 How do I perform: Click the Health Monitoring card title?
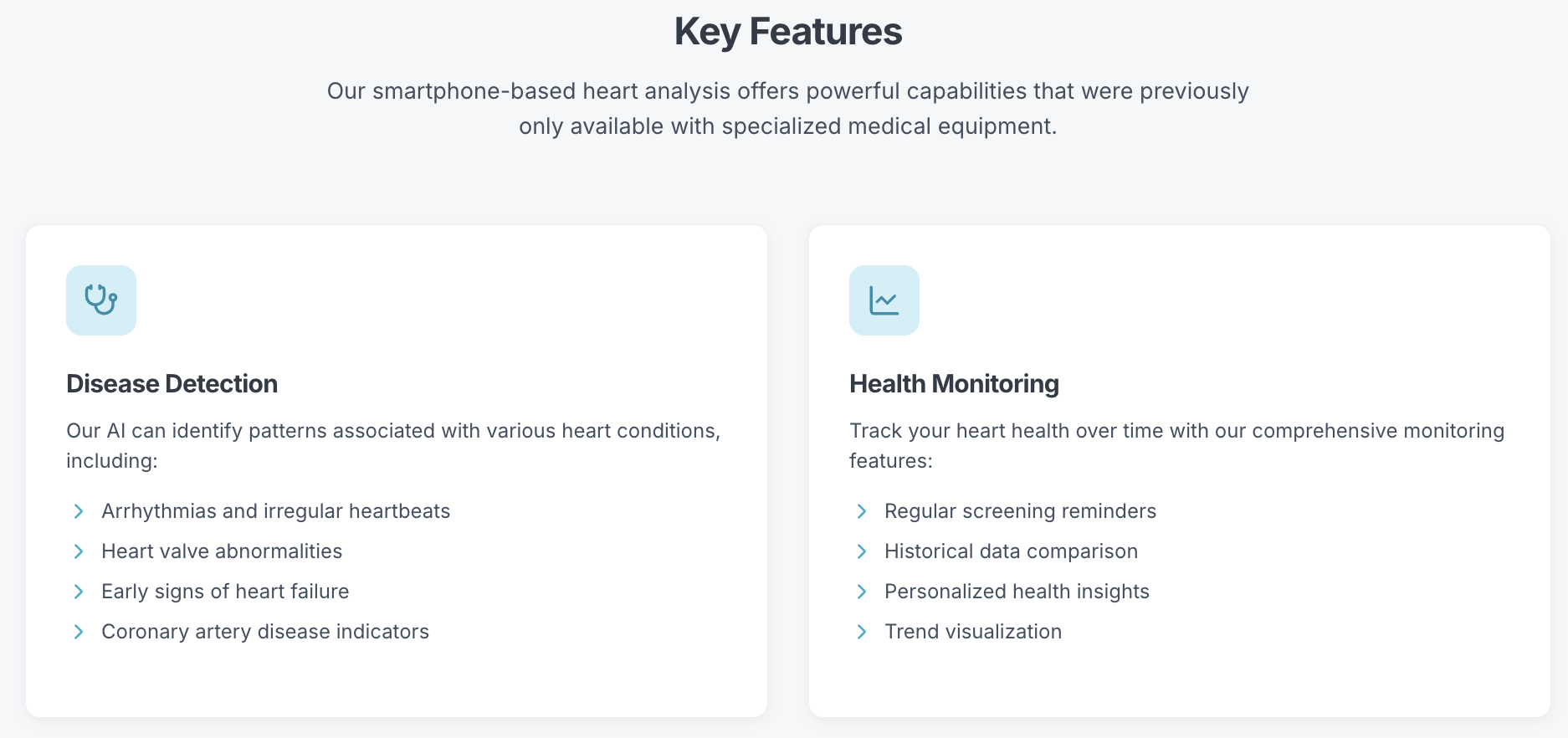pyautogui.click(x=954, y=383)
